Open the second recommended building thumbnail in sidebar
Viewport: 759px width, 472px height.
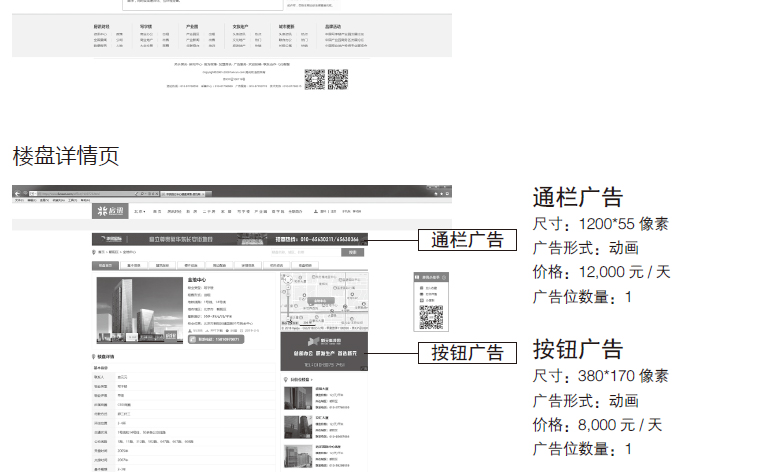click(298, 427)
